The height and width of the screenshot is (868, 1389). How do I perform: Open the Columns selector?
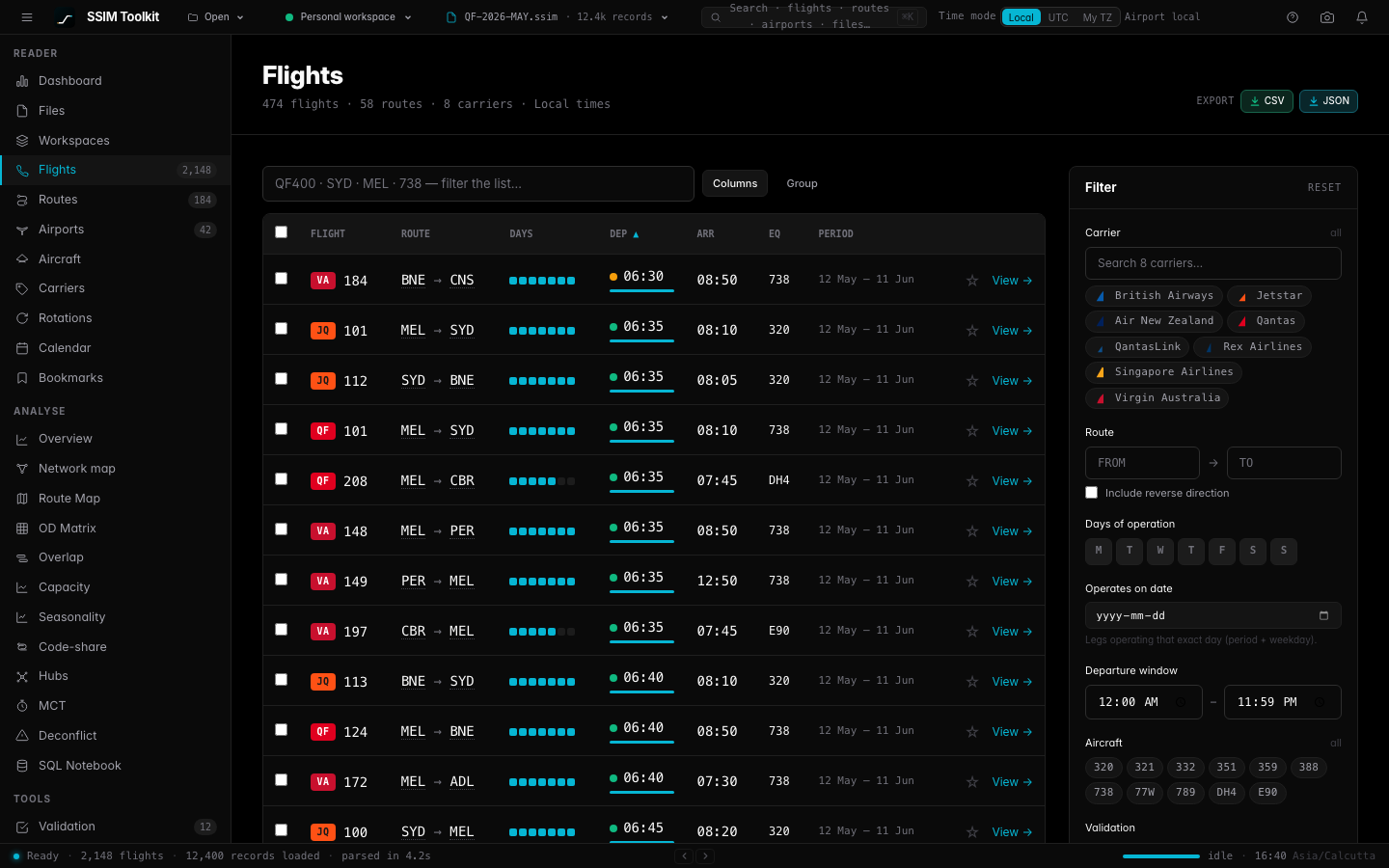735,183
